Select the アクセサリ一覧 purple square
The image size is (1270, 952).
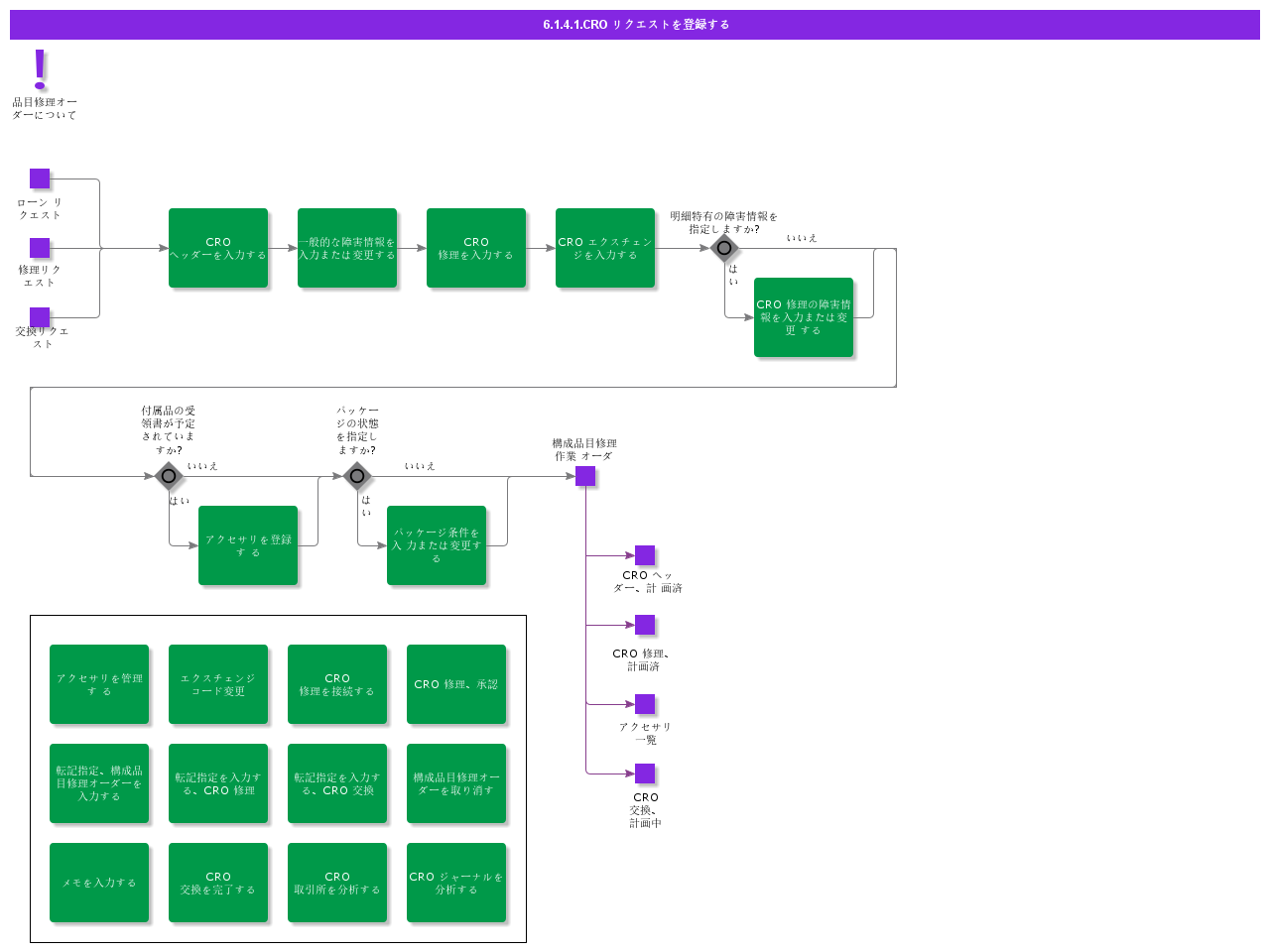645,704
